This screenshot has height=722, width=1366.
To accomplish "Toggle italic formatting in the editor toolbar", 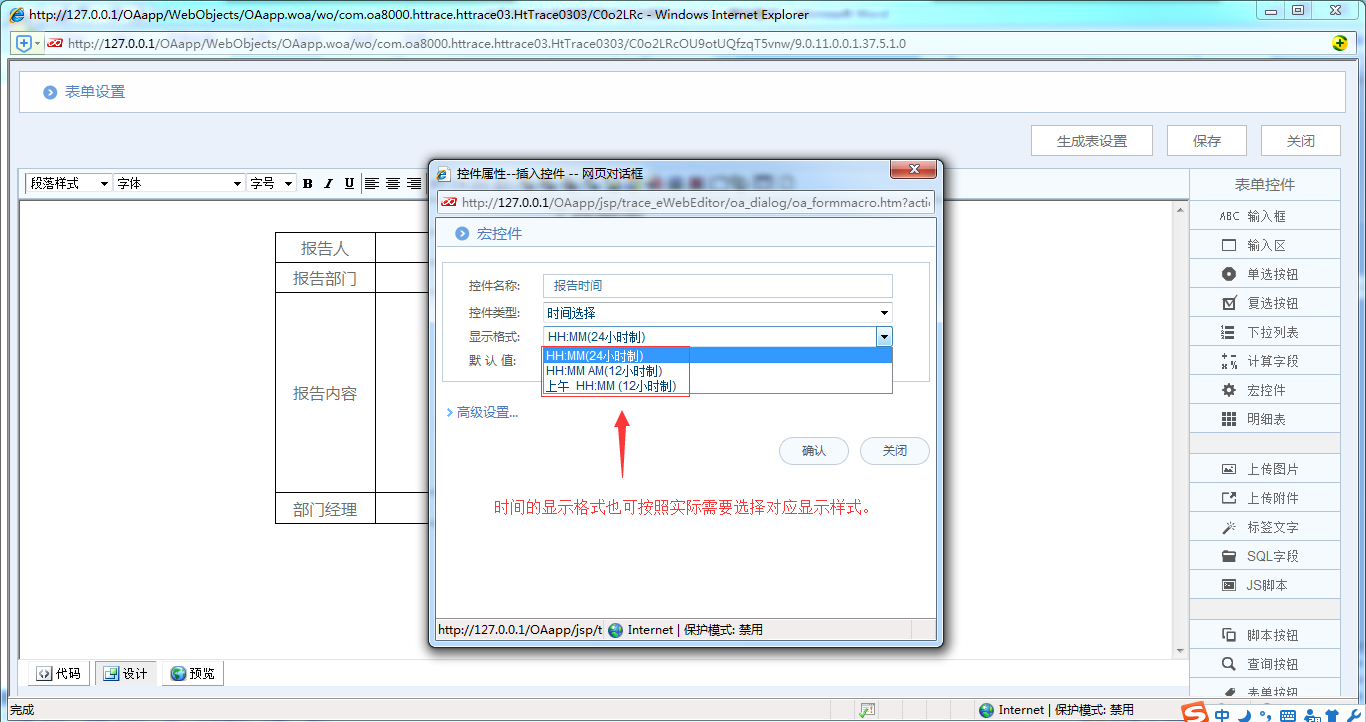I will (x=327, y=183).
